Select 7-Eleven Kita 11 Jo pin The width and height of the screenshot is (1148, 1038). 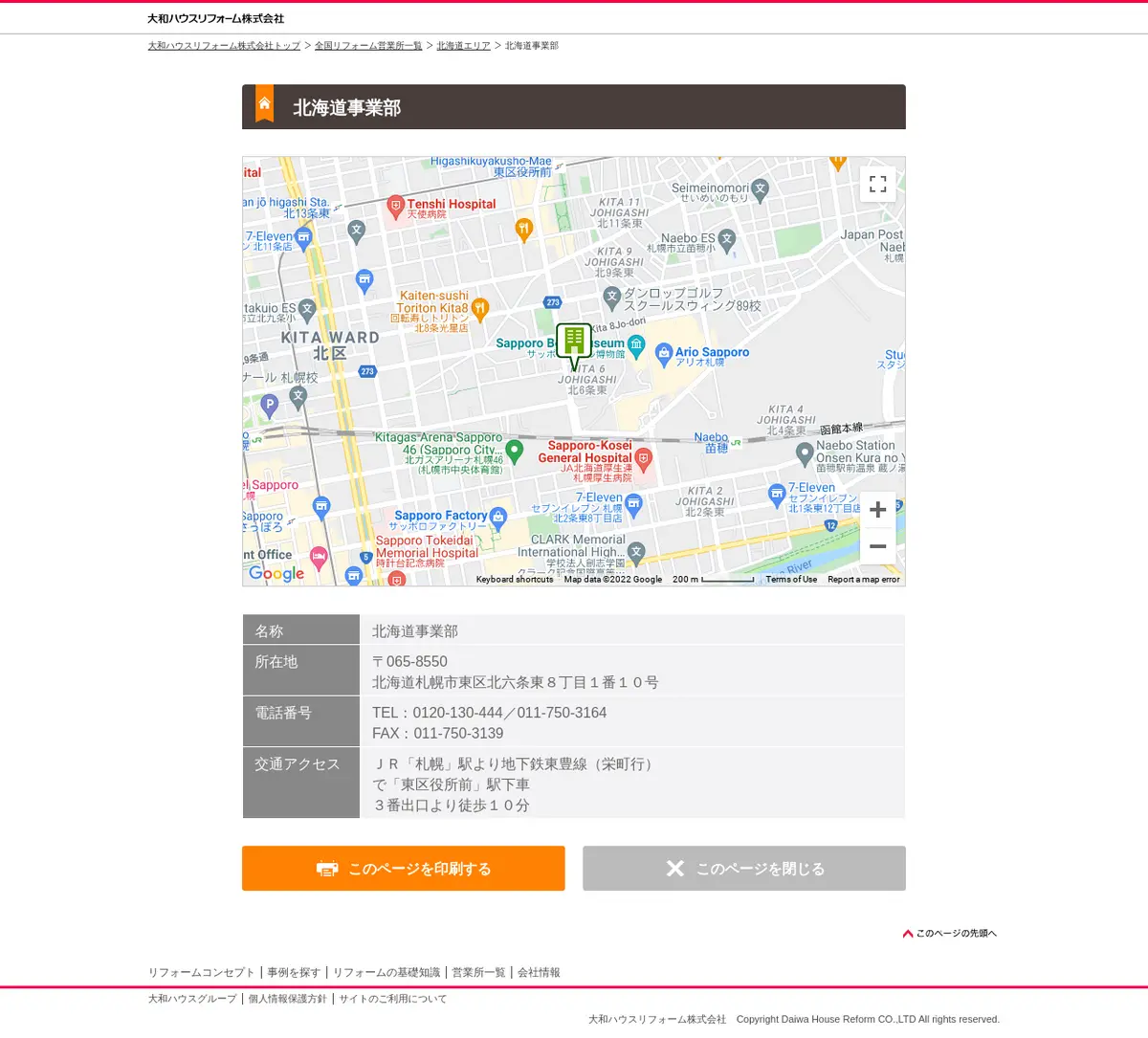point(303,237)
